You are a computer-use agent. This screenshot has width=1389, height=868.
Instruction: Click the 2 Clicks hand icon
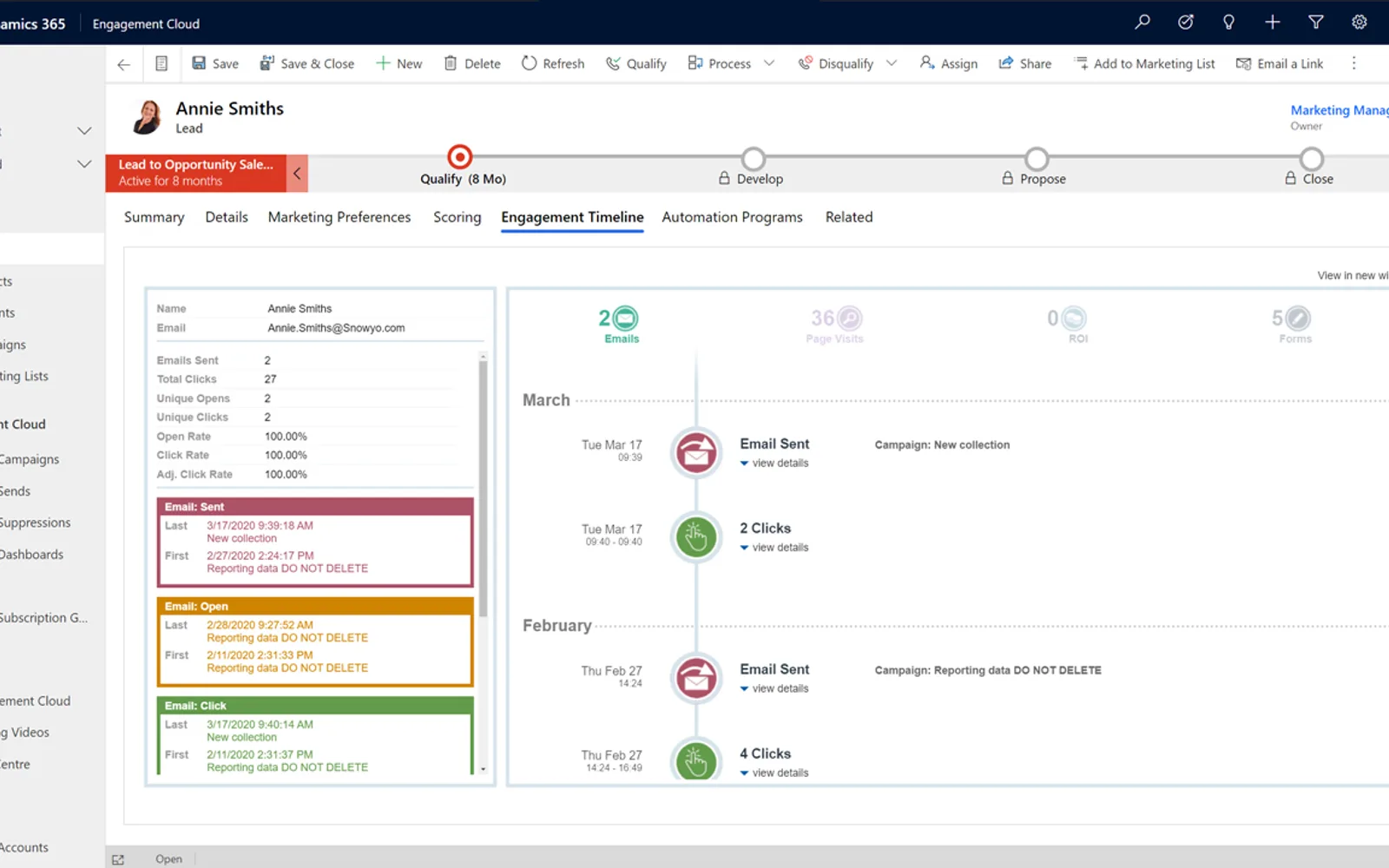pyautogui.click(x=696, y=536)
